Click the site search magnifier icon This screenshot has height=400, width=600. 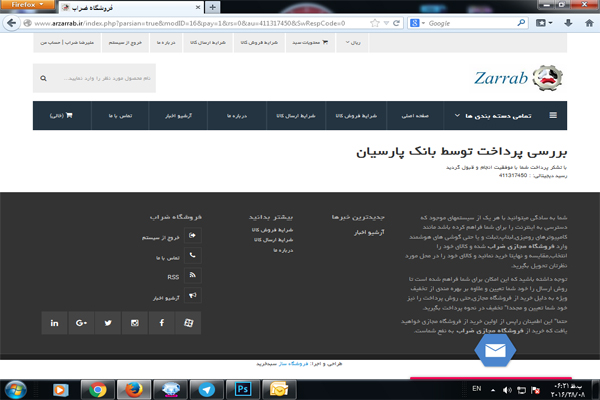click(43, 78)
